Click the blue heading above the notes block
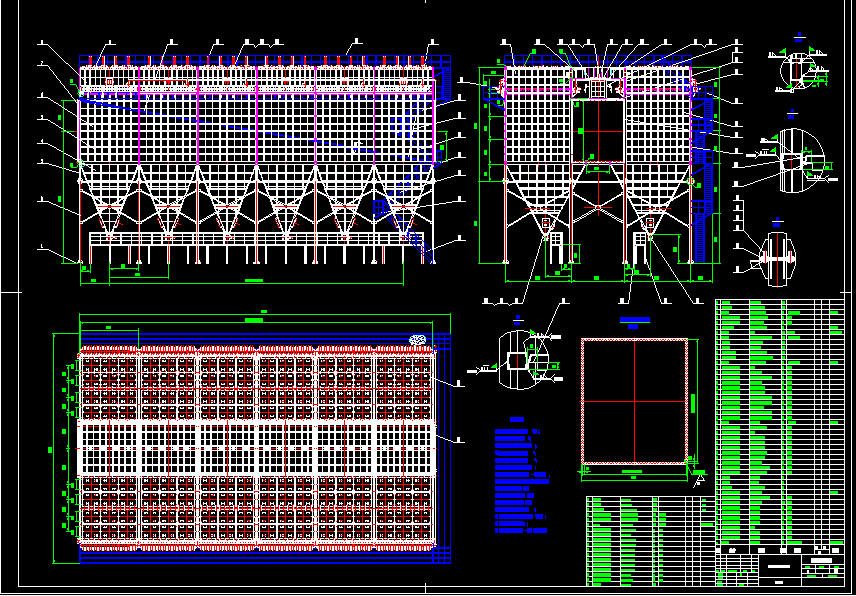The height and width of the screenshot is (596, 856). pos(516,420)
